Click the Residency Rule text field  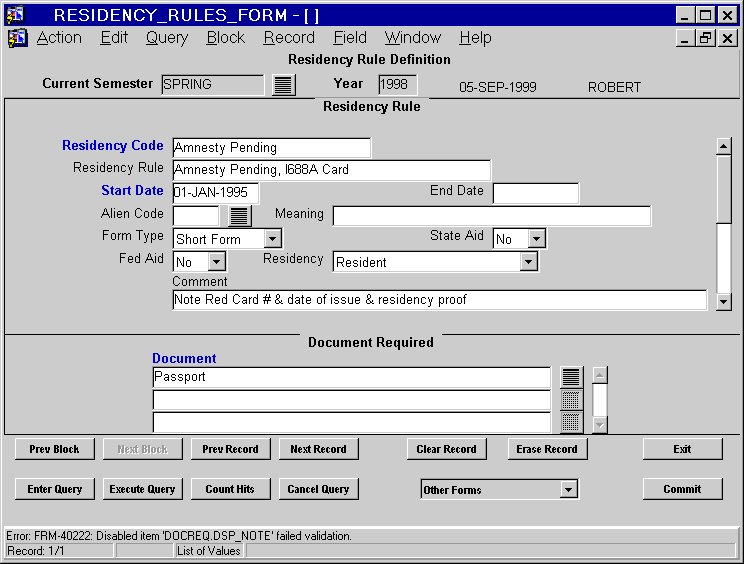coord(332,170)
